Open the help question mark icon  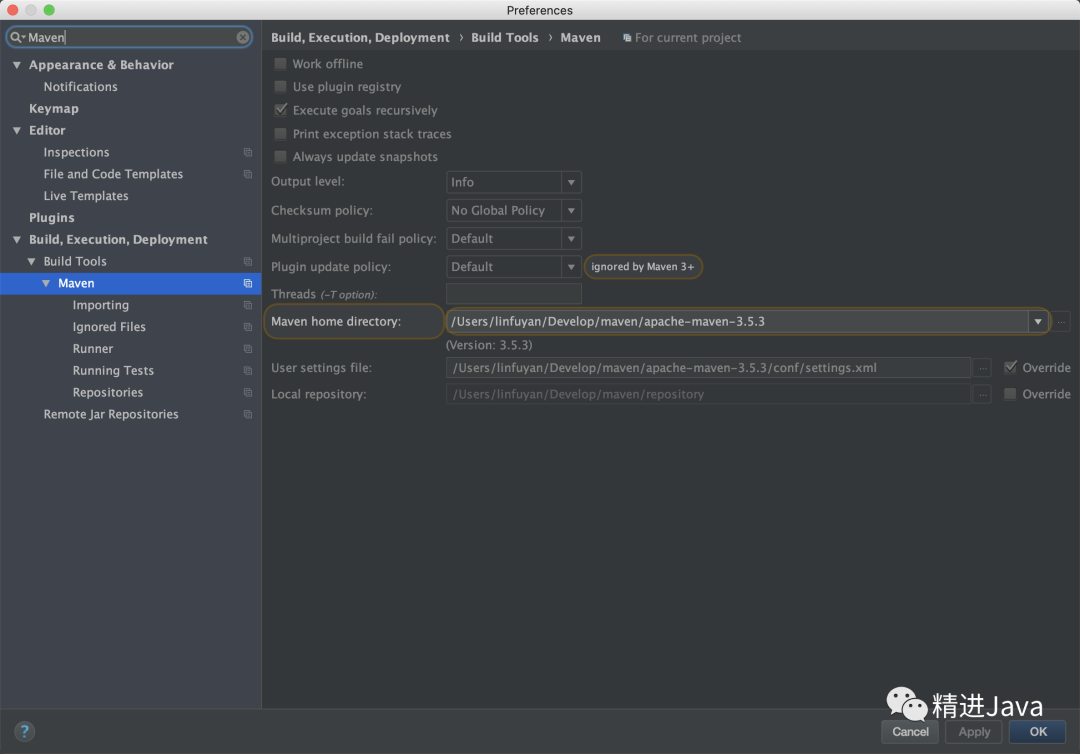pyautogui.click(x=25, y=731)
